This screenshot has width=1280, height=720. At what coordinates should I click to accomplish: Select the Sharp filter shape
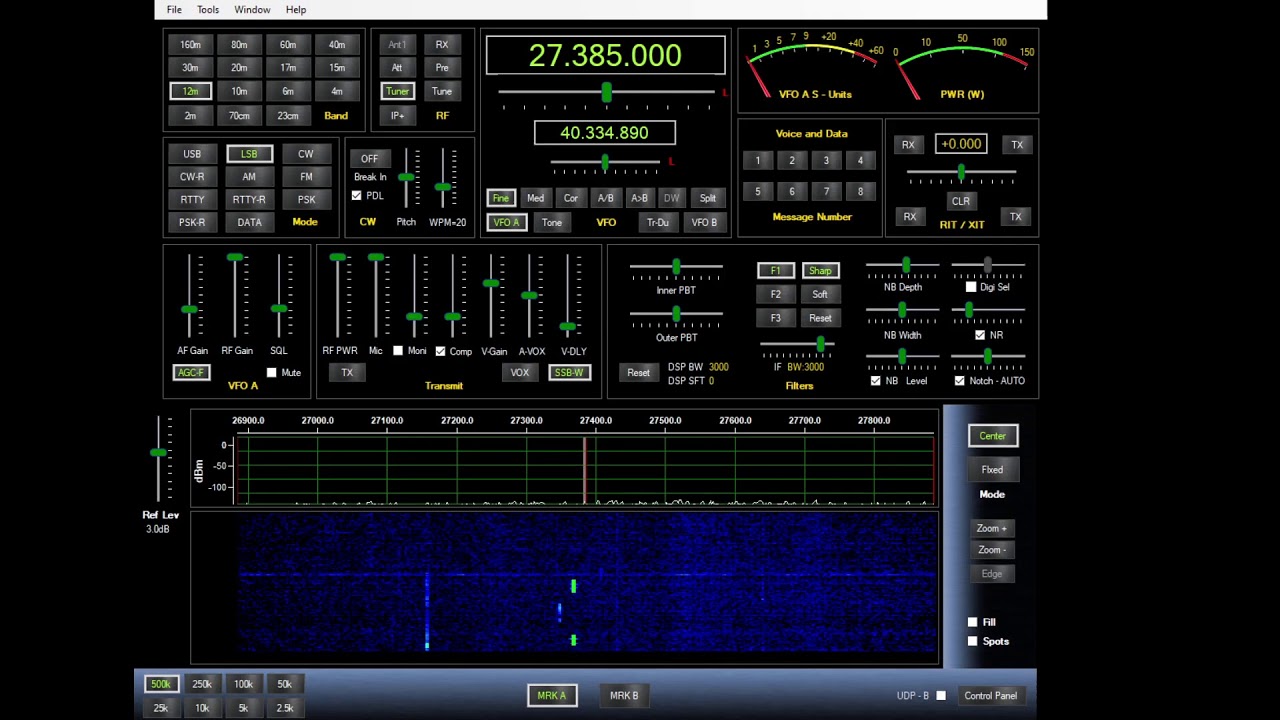point(820,271)
